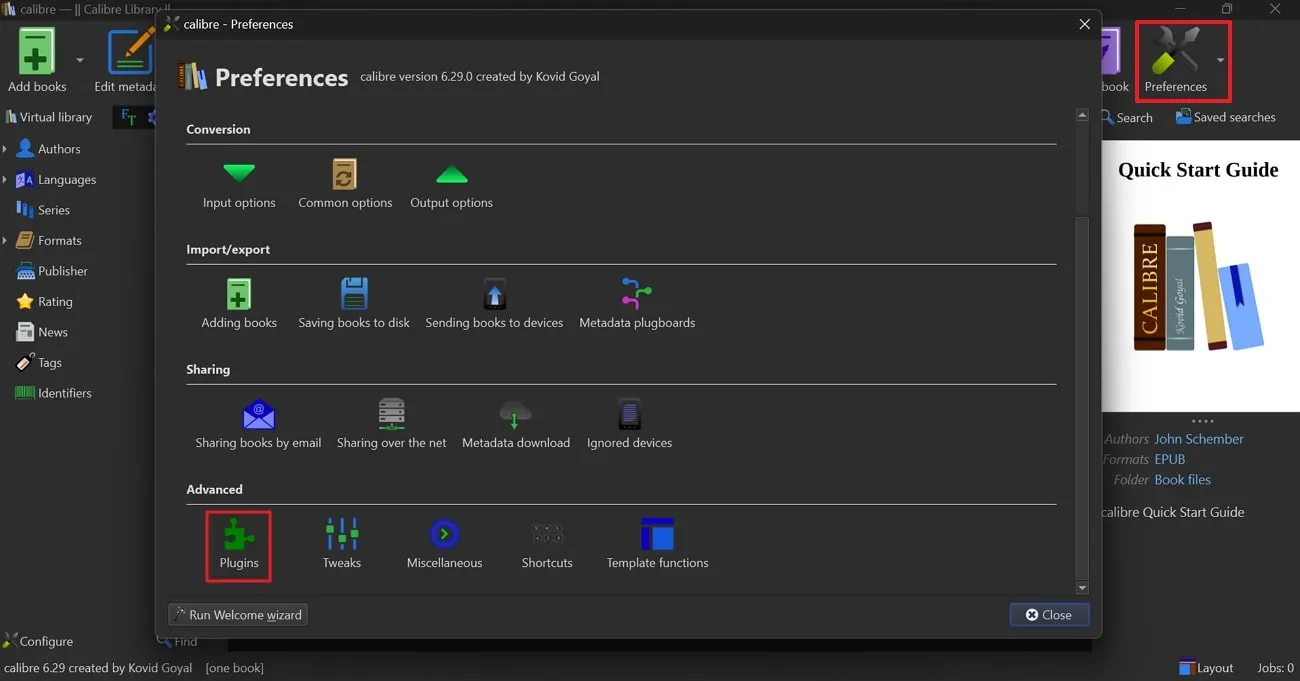Open Sharing over the net settings
This screenshot has width=1300, height=681.
[x=392, y=424]
